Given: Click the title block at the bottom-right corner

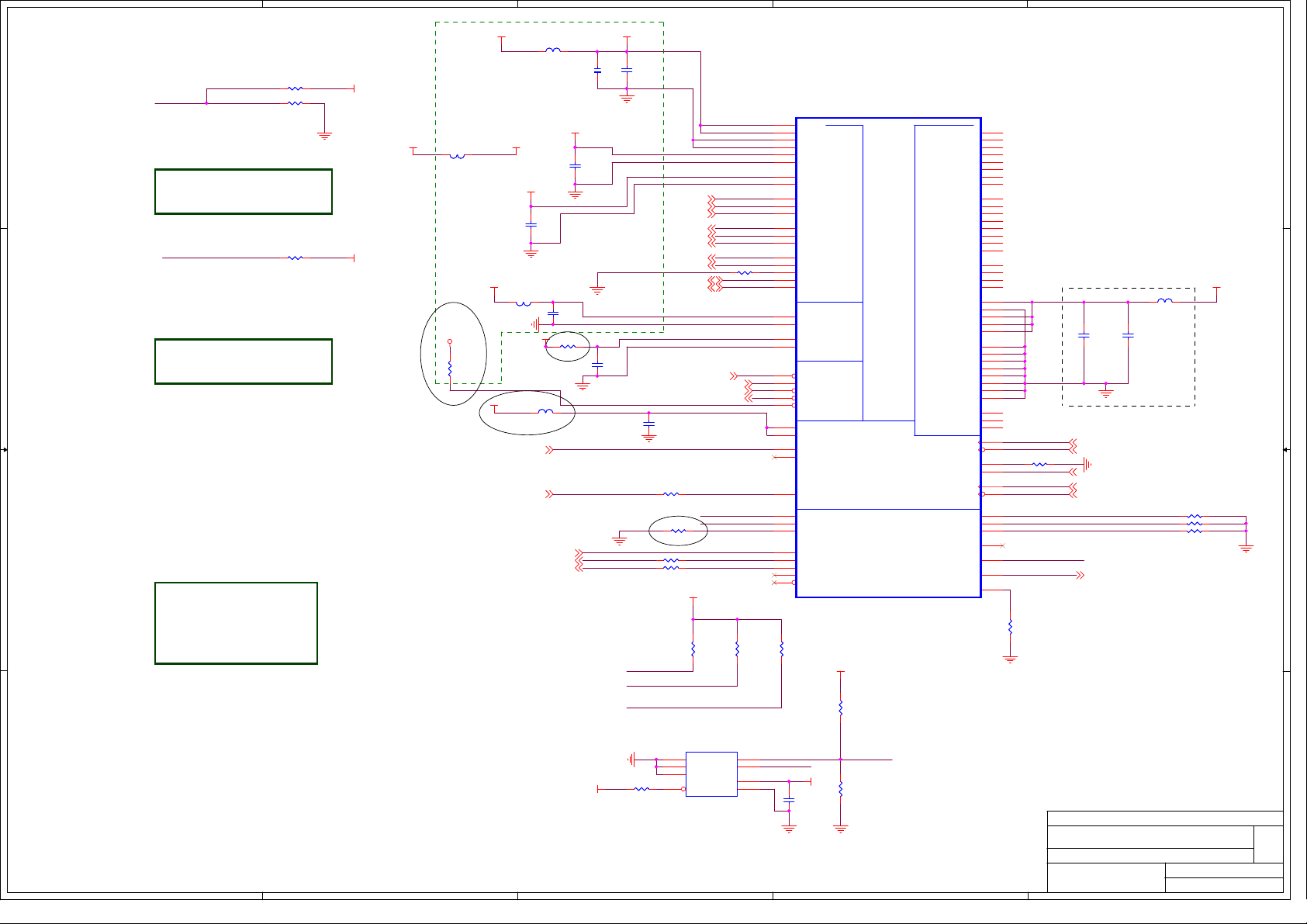Looking at the screenshot, I should (x=1165, y=852).
